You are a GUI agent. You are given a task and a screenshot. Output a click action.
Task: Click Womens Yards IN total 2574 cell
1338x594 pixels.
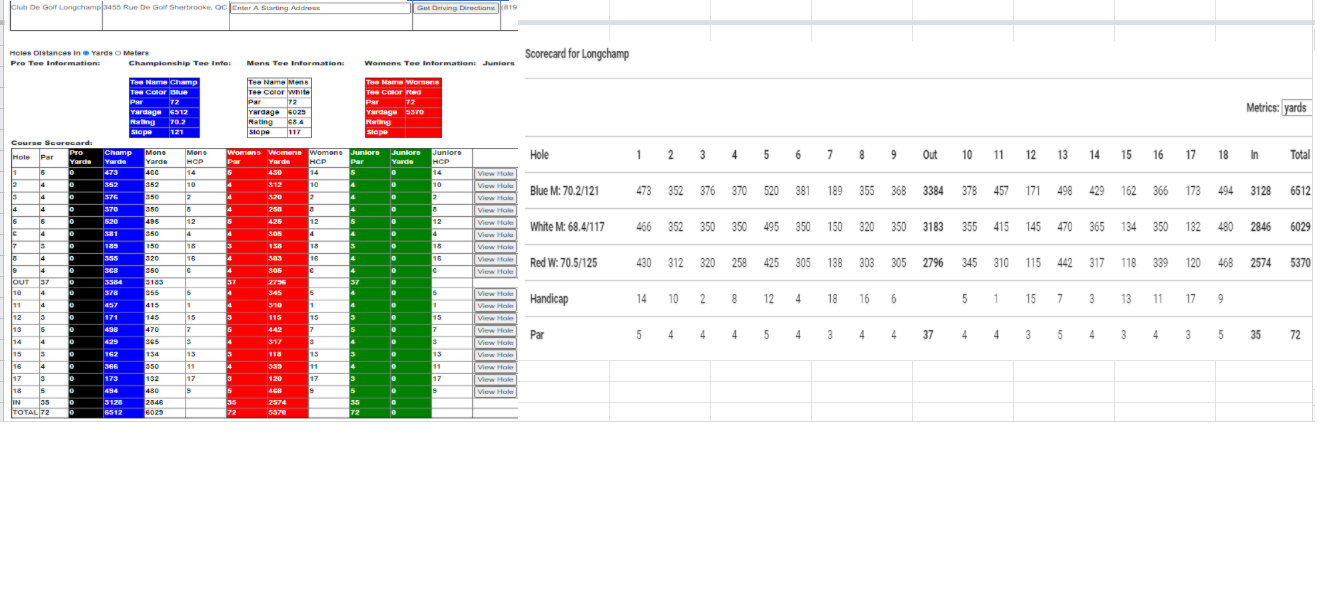[x=287, y=404]
